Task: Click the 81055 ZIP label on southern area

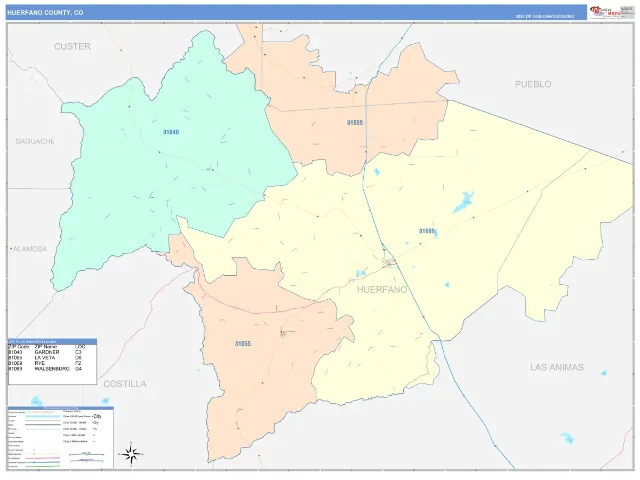Action: [242, 344]
